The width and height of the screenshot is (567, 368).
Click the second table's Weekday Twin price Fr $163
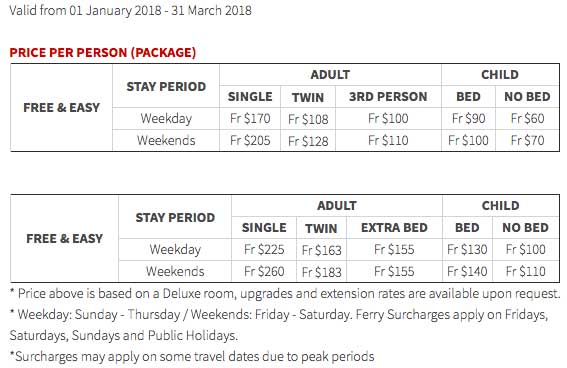pos(321,250)
